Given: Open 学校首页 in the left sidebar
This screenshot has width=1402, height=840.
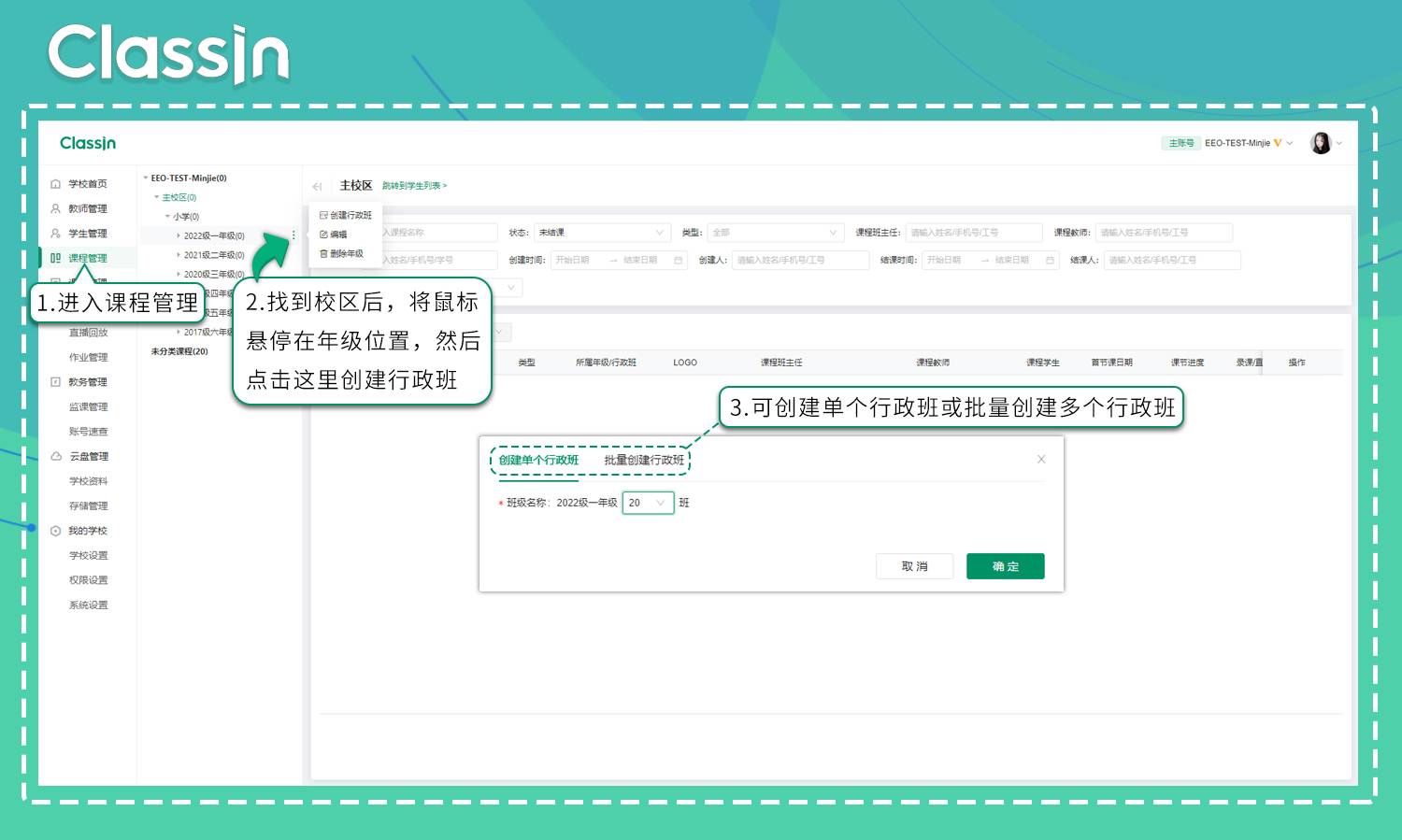Looking at the screenshot, I should click(x=88, y=184).
